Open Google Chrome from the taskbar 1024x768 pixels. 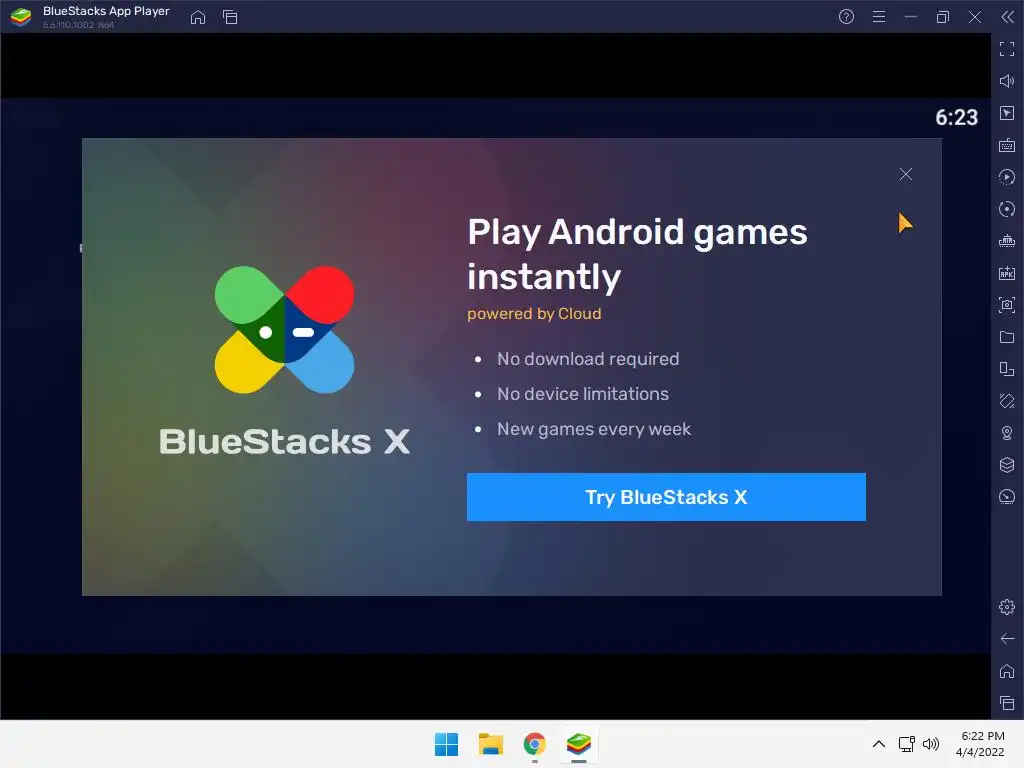click(x=534, y=744)
